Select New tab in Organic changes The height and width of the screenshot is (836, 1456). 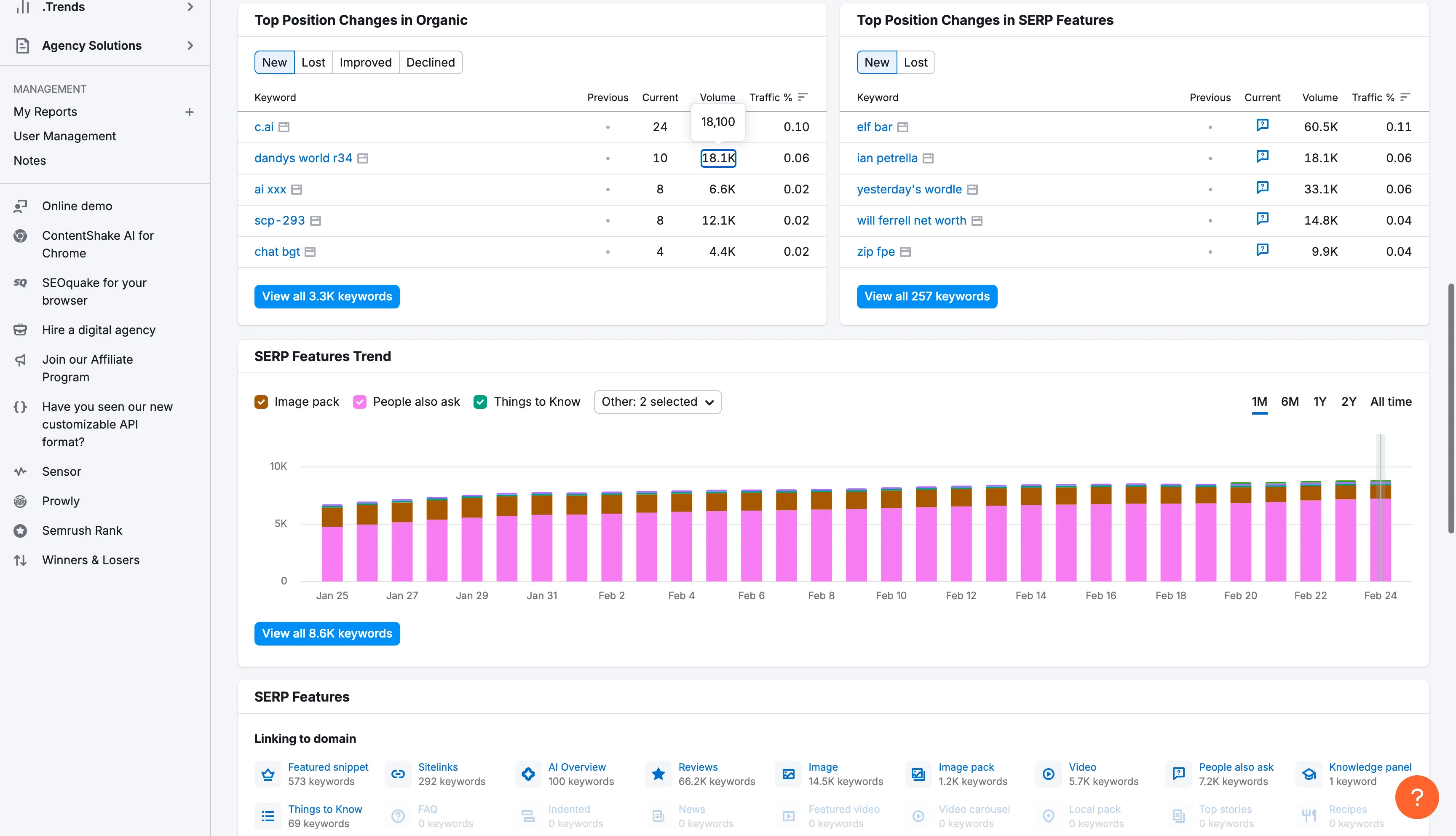(x=274, y=62)
